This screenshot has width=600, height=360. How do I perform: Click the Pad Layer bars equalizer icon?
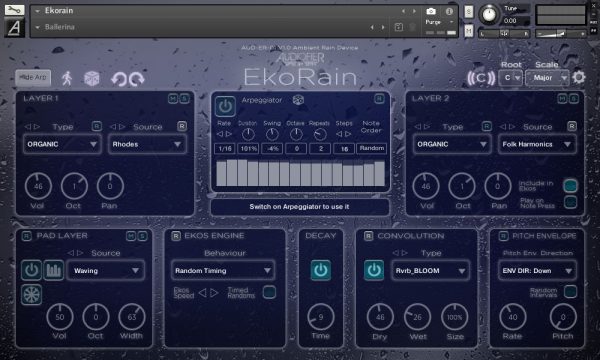[x=54, y=270]
